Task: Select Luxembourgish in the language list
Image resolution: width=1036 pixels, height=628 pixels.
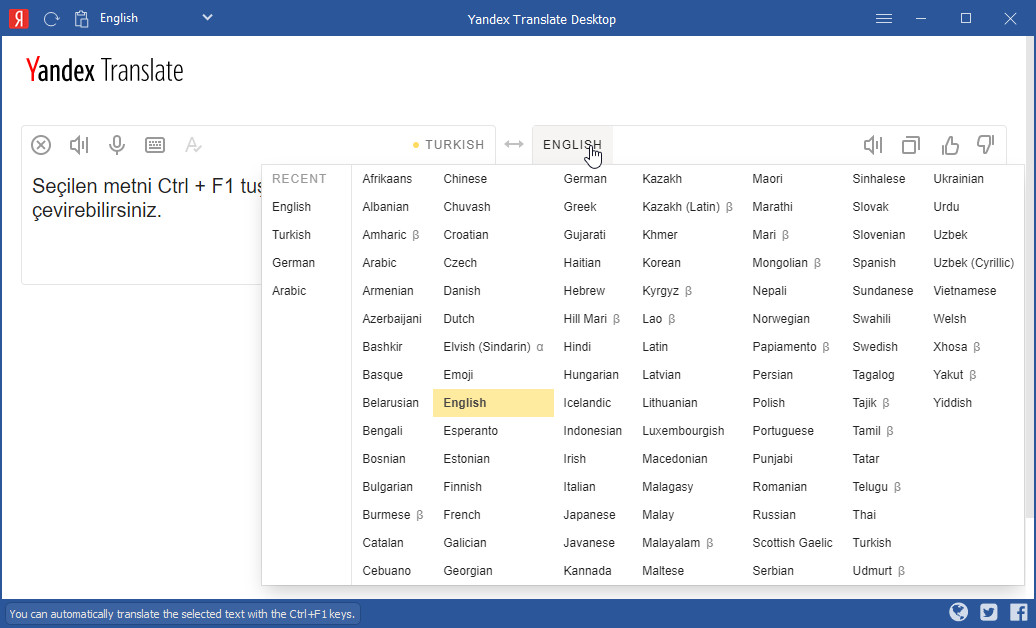Action: [683, 430]
